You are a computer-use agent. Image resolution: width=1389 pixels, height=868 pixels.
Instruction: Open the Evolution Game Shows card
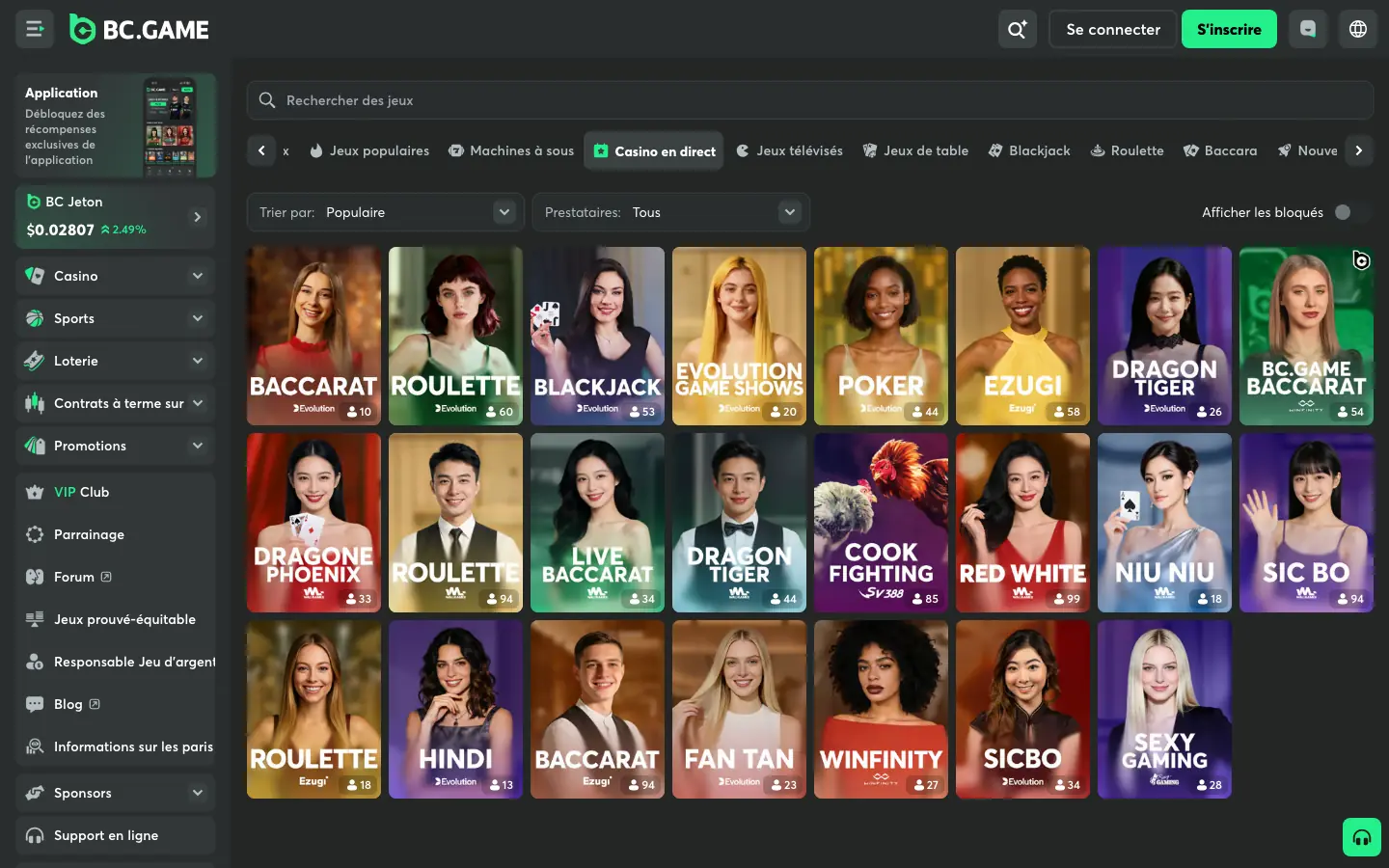point(739,336)
